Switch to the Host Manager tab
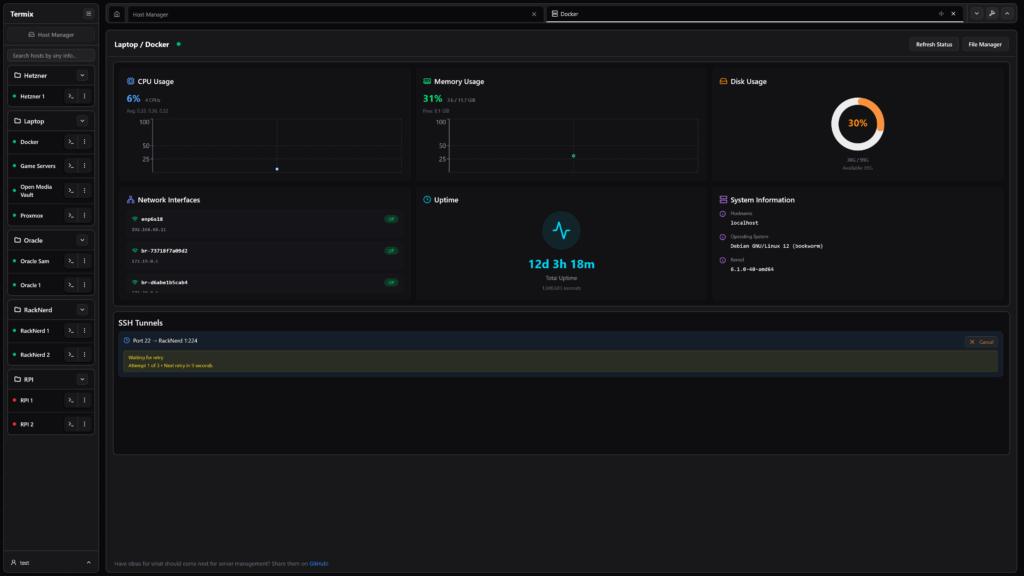The width and height of the screenshot is (1024, 576). (330, 14)
